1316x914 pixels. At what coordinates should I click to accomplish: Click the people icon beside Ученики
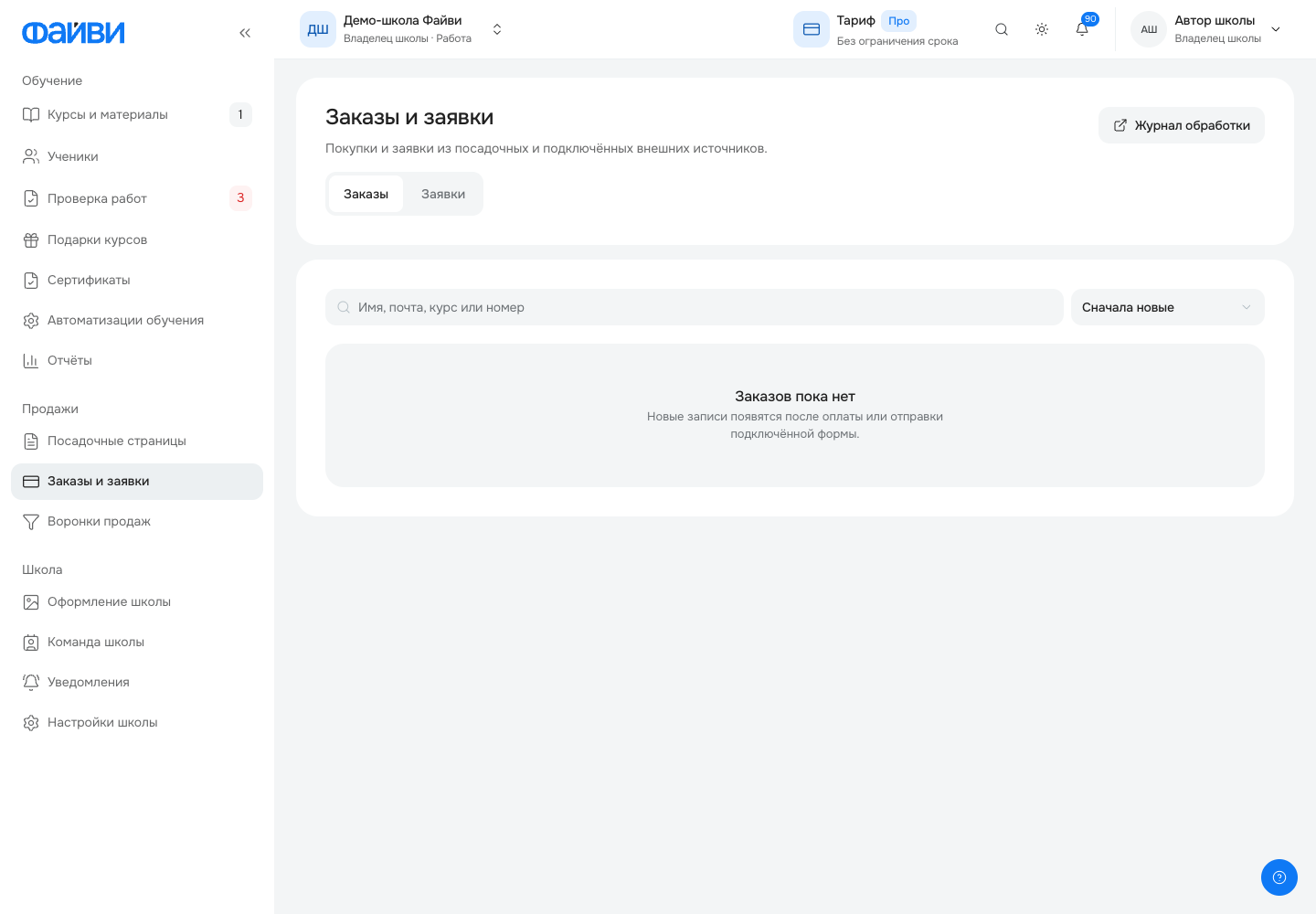(x=31, y=156)
